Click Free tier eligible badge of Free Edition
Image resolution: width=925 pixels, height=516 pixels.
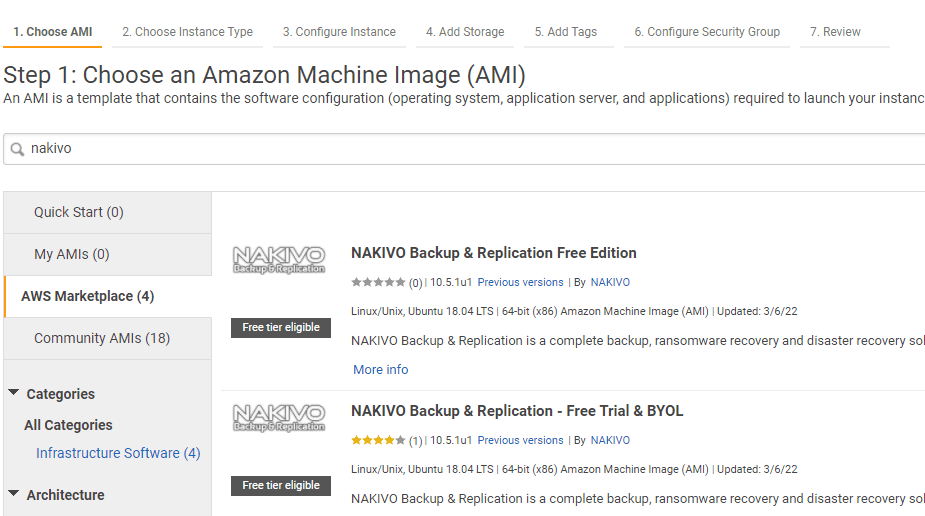click(x=281, y=328)
